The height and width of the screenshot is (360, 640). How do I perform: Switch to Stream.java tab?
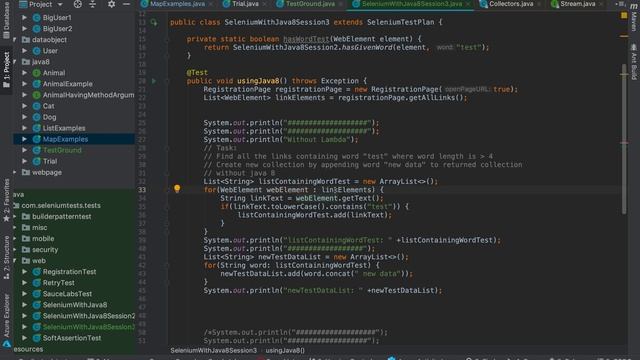coord(578,4)
